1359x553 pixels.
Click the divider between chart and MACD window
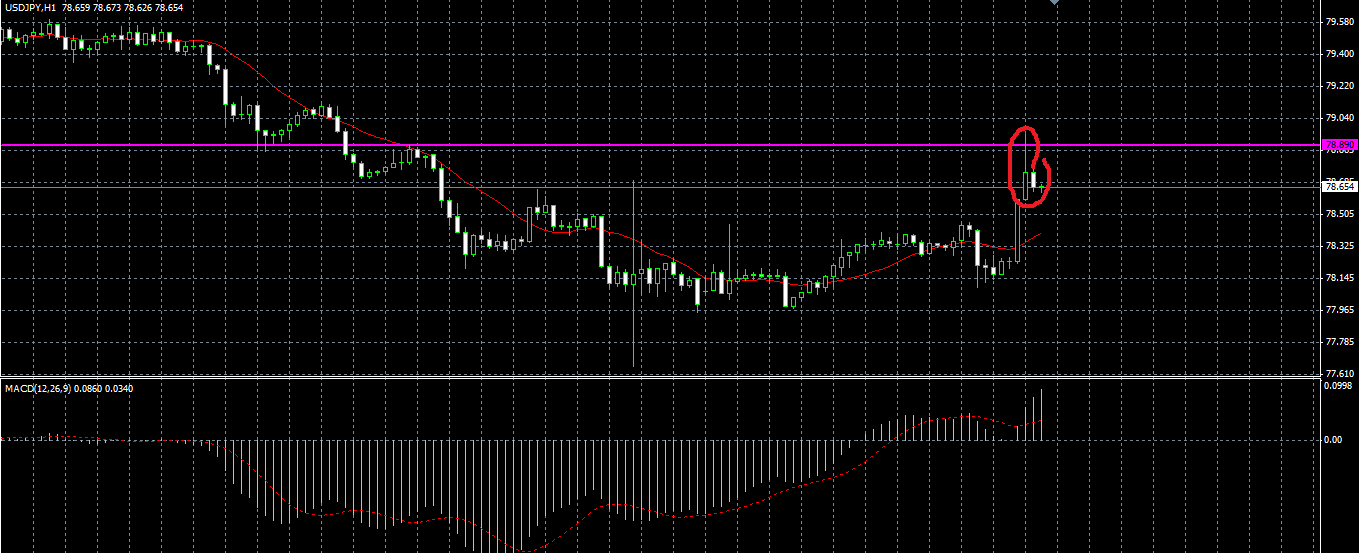(x=660, y=377)
